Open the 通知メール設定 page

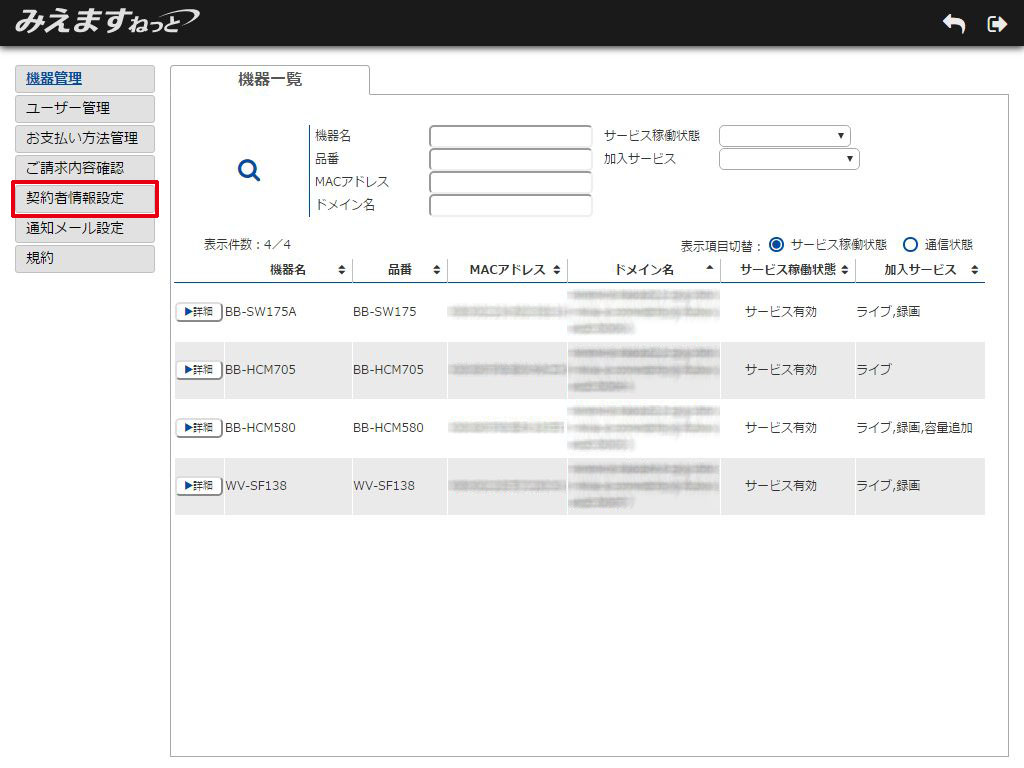pyautogui.click(x=85, y=228)
